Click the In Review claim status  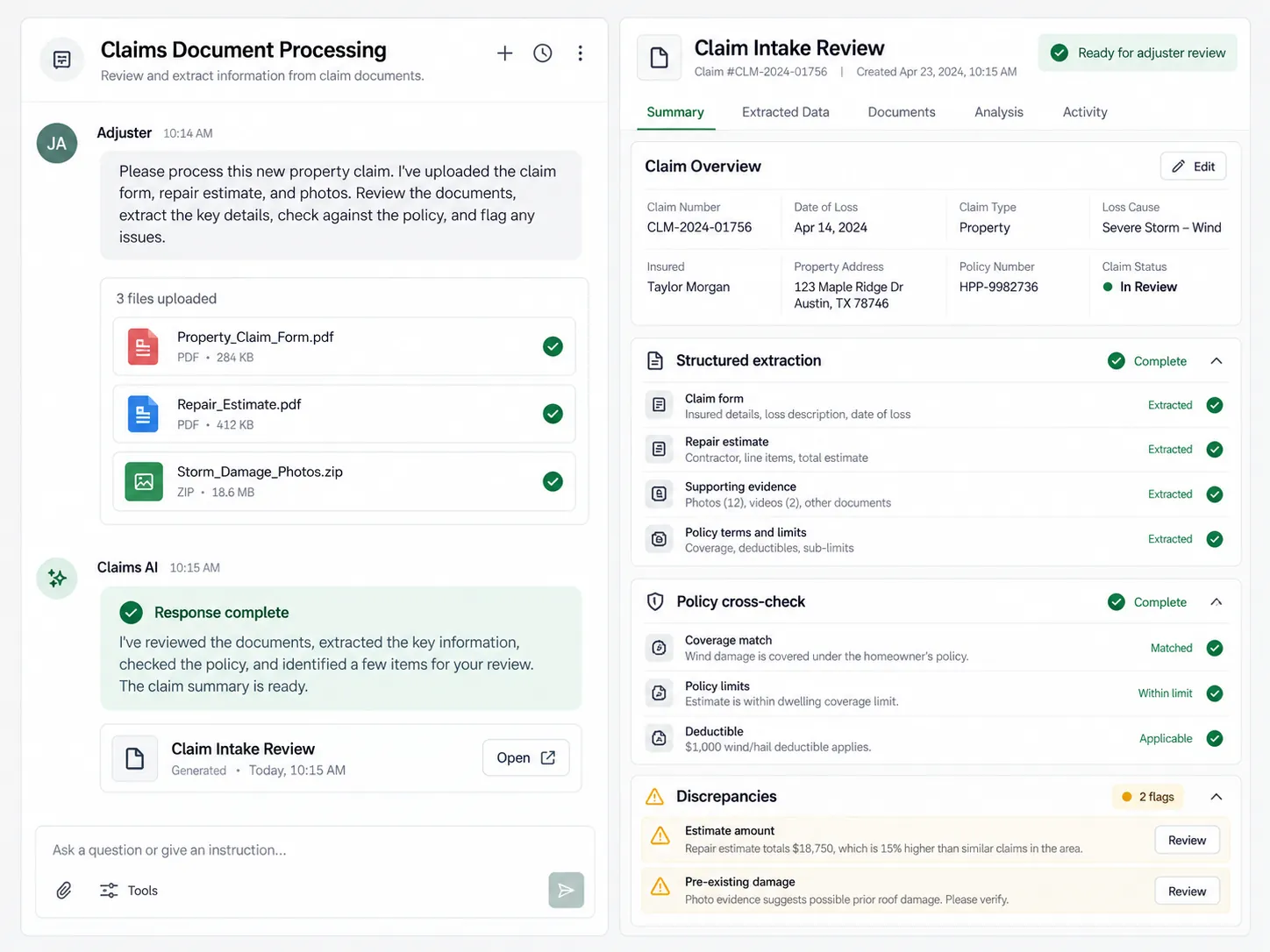(x=1139, y=287)
